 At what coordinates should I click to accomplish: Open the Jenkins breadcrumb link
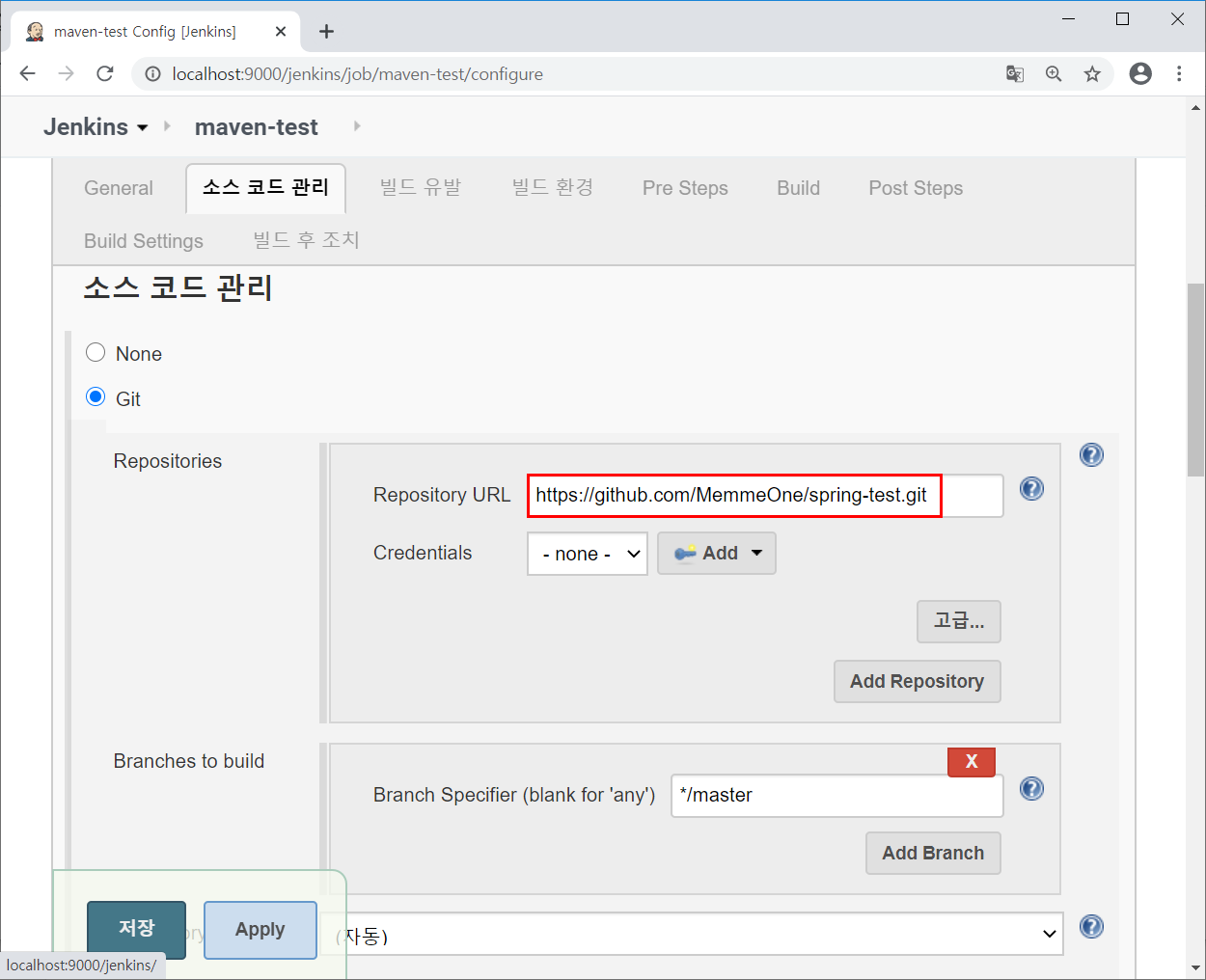coord(86,127)
